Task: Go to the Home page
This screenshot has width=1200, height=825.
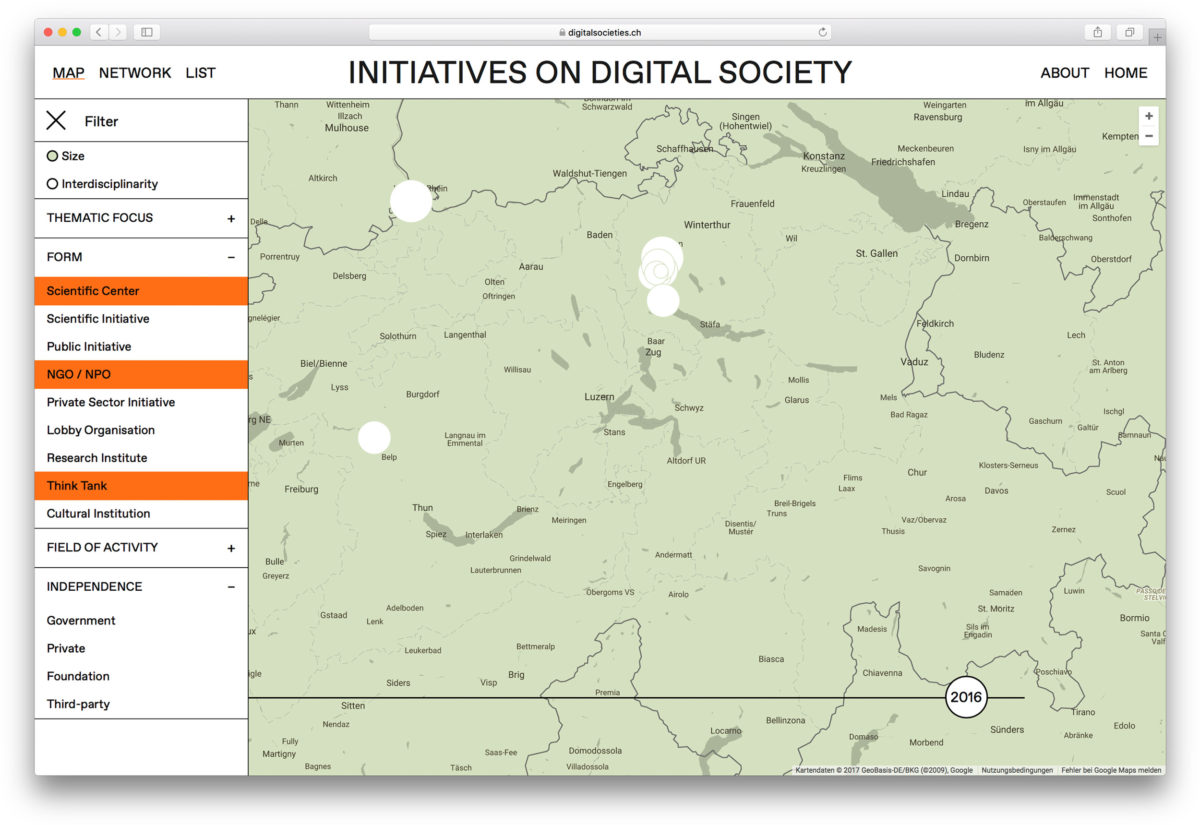Action: click(1125, 73)
